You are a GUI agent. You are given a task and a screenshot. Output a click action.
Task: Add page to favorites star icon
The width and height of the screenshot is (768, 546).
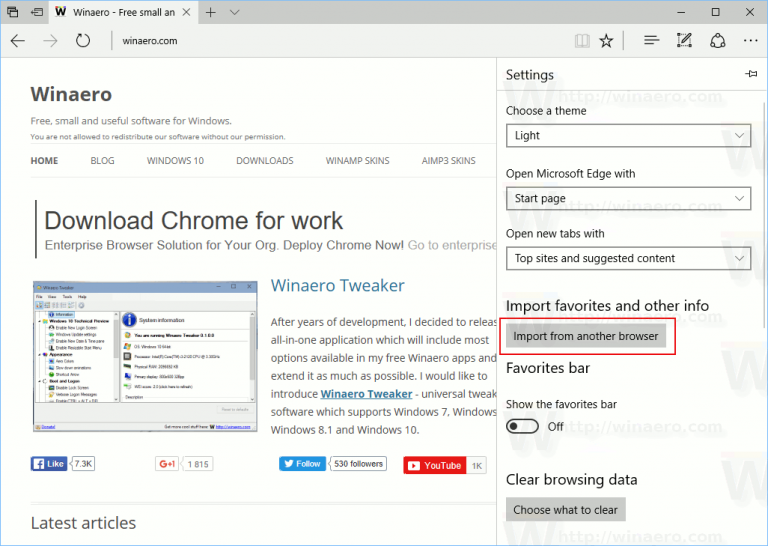click(606, 41)
